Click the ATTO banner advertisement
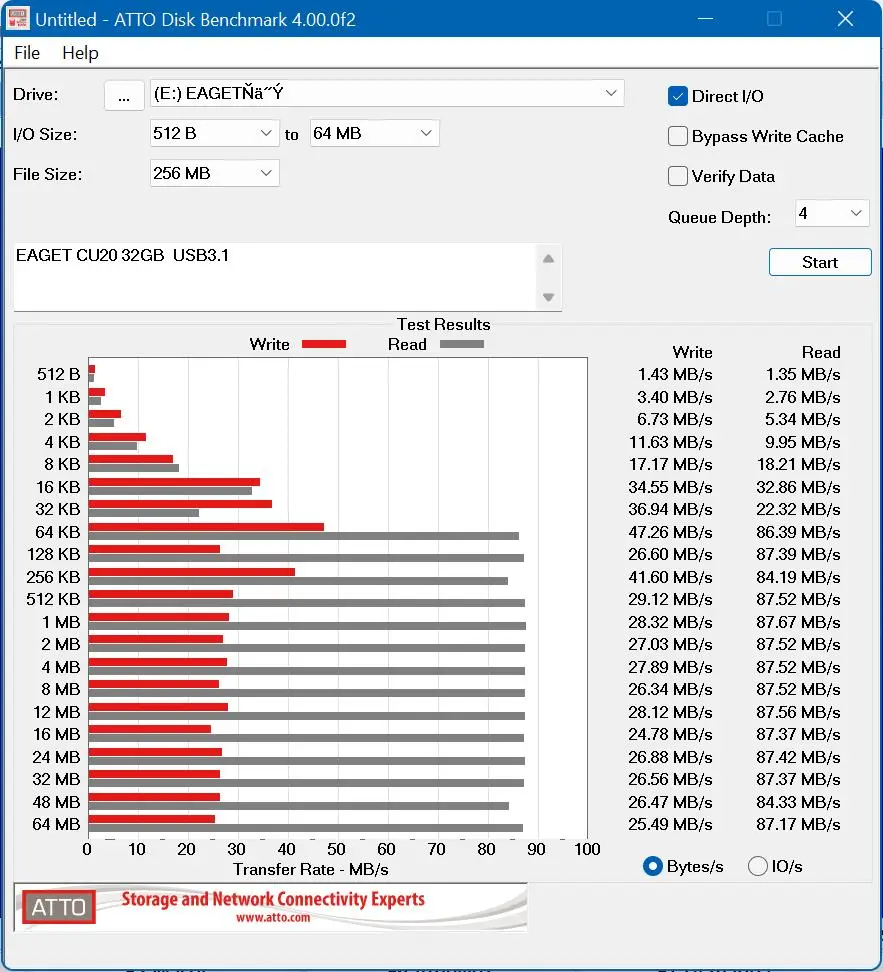 (x=270, y=908)
